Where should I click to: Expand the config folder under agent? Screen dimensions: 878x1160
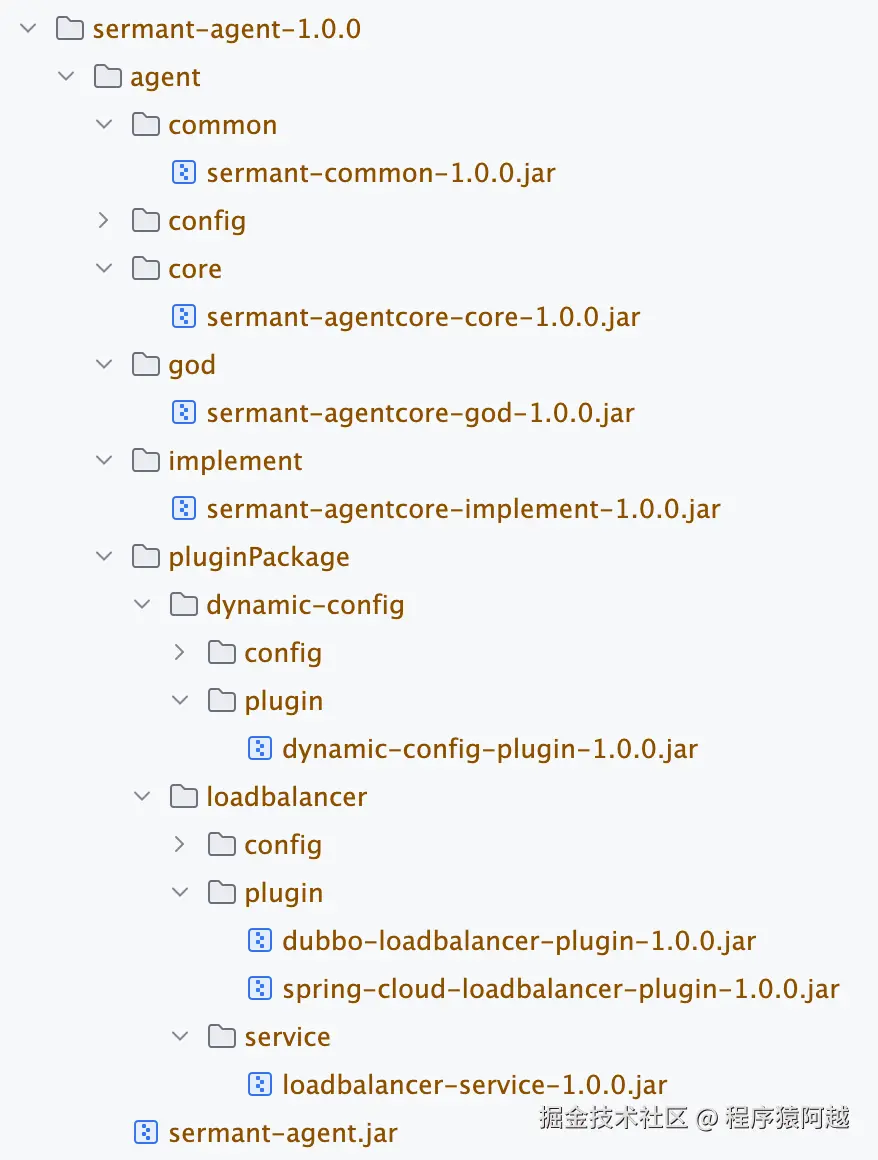coord(104,220)
